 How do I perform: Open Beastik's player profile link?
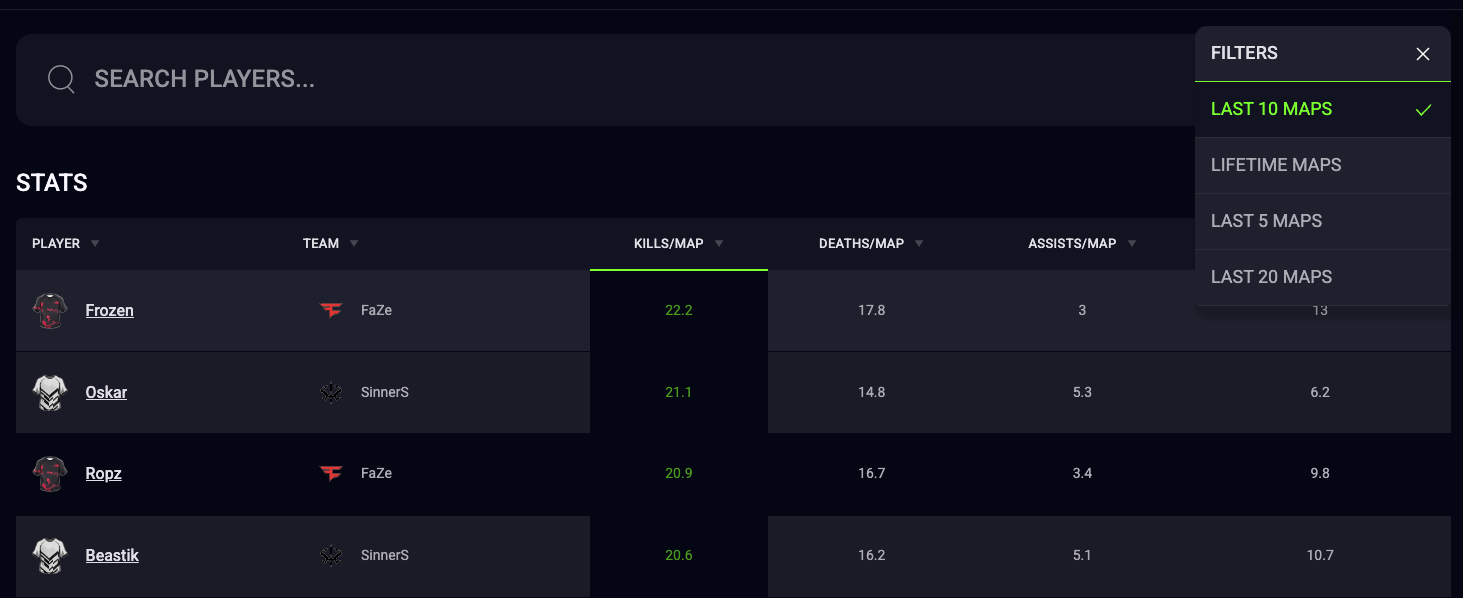click(x=112, y=556)
